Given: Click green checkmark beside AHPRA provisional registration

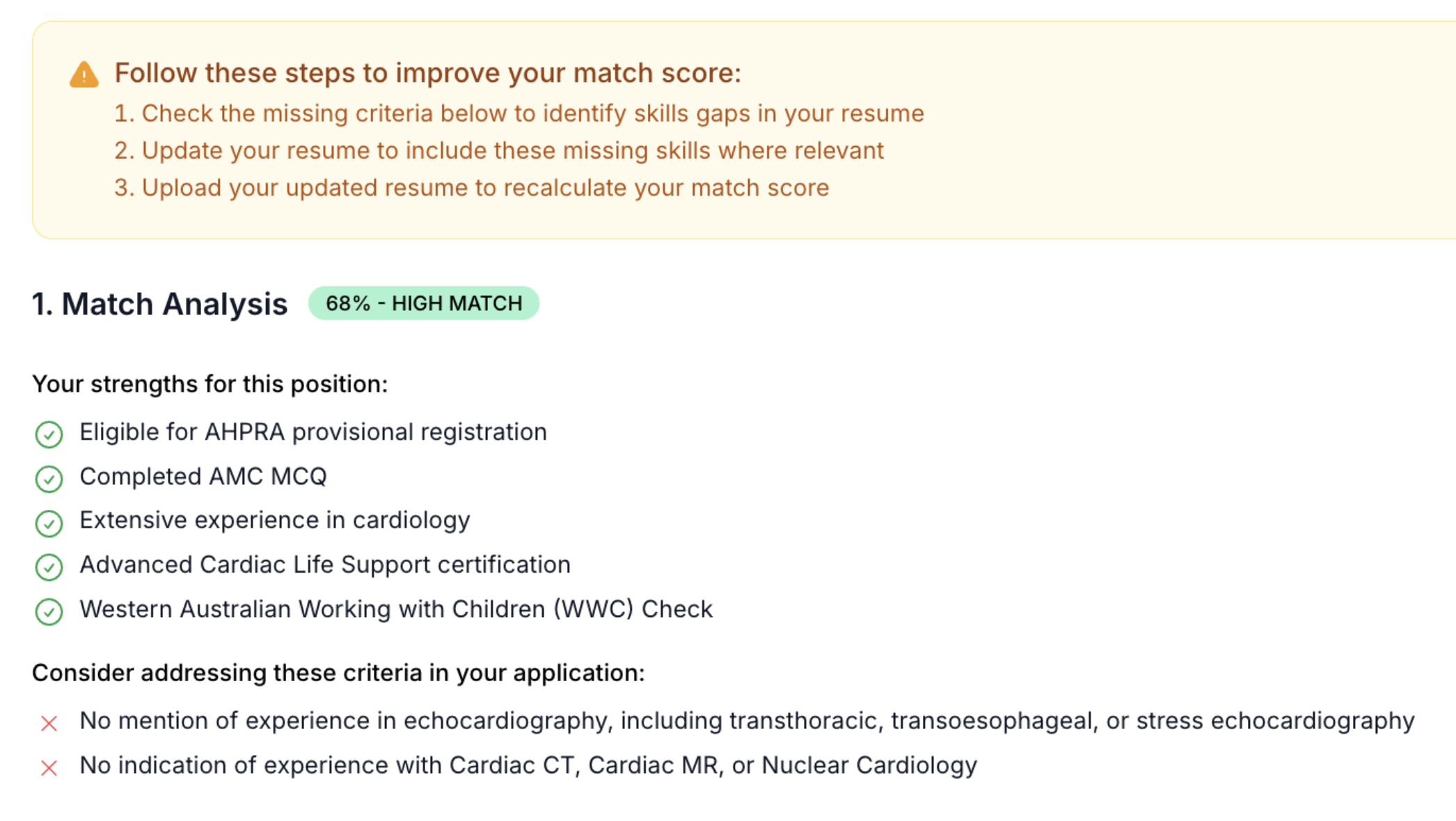Looking at the screenshot, I should [49, 434].
